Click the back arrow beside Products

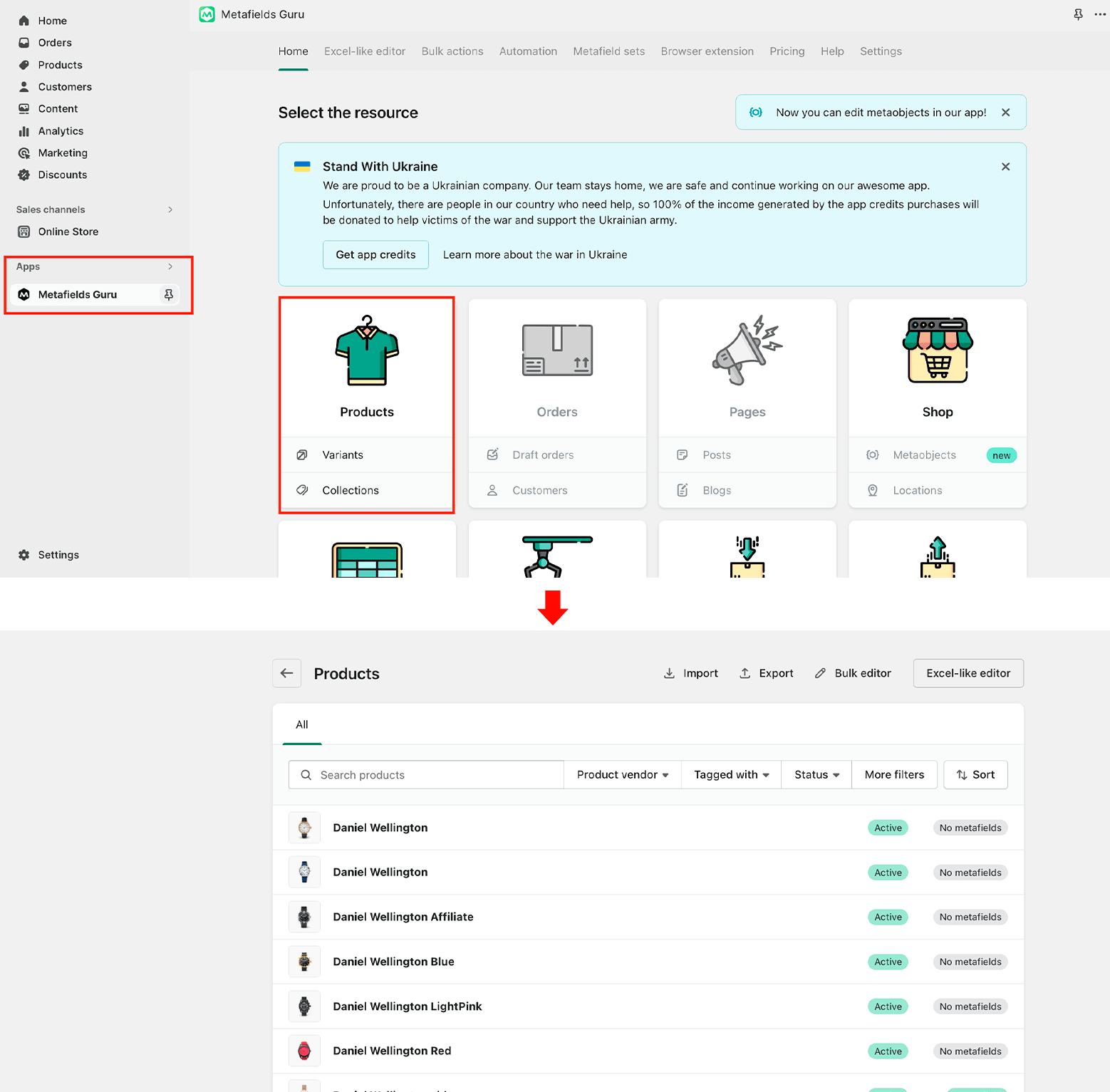point(287,673)
